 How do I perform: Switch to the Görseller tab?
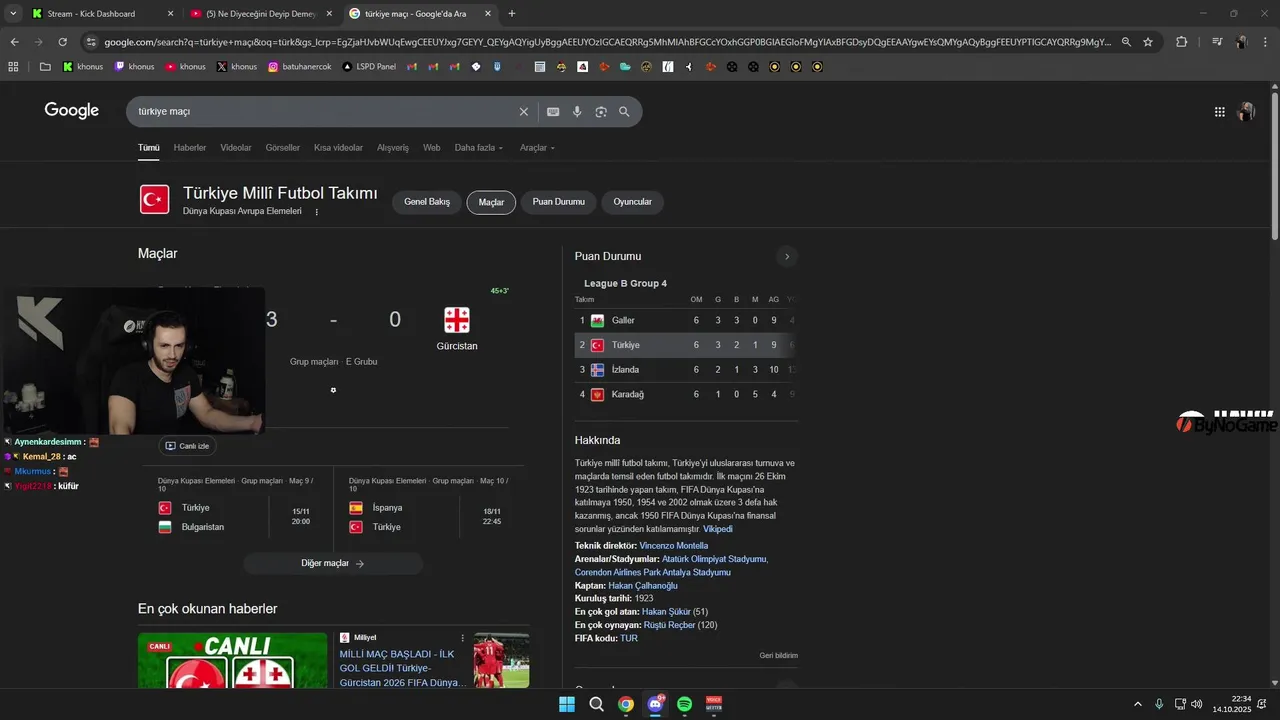point(283,148)
